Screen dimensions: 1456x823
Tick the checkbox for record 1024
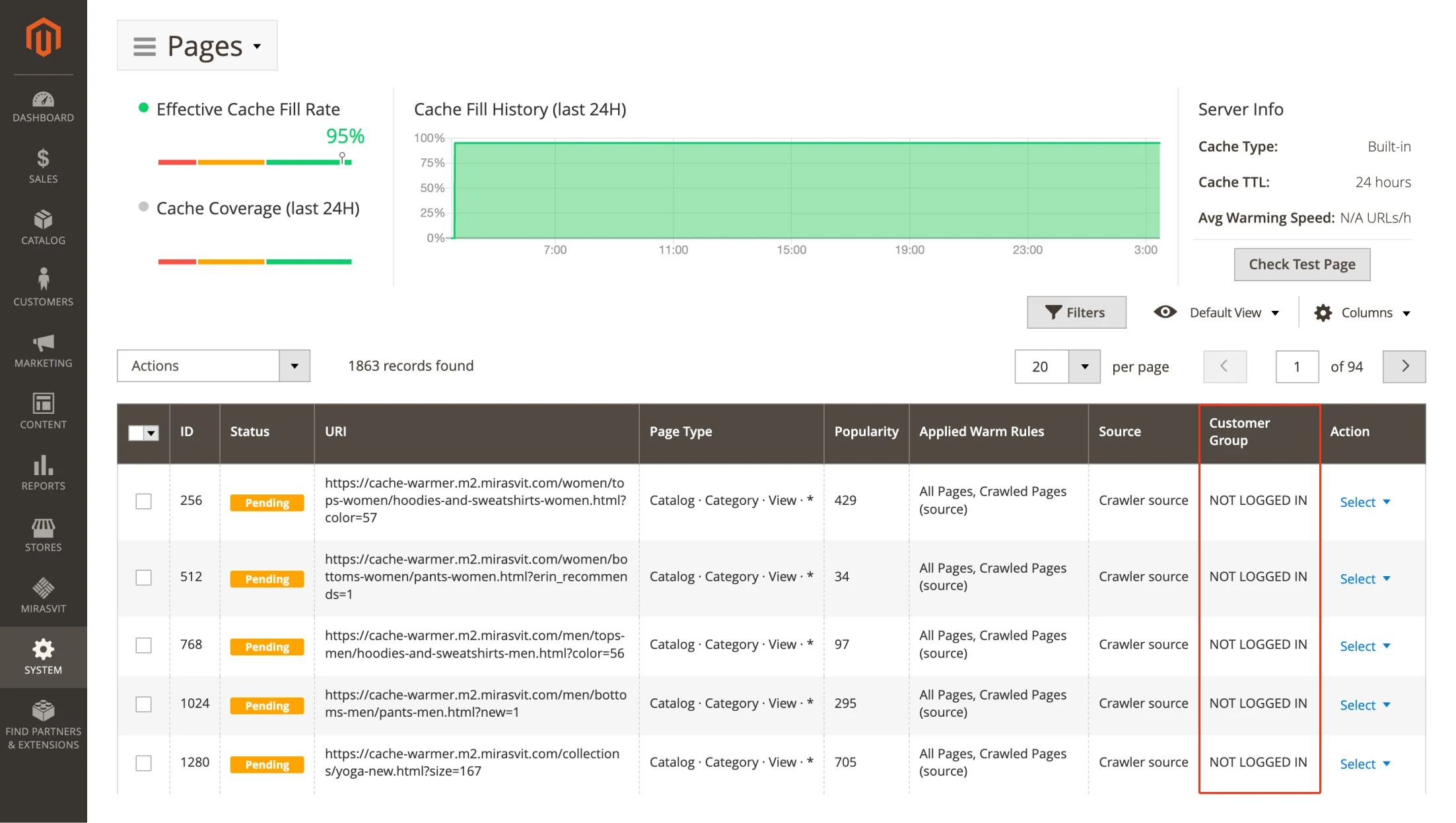143,704
